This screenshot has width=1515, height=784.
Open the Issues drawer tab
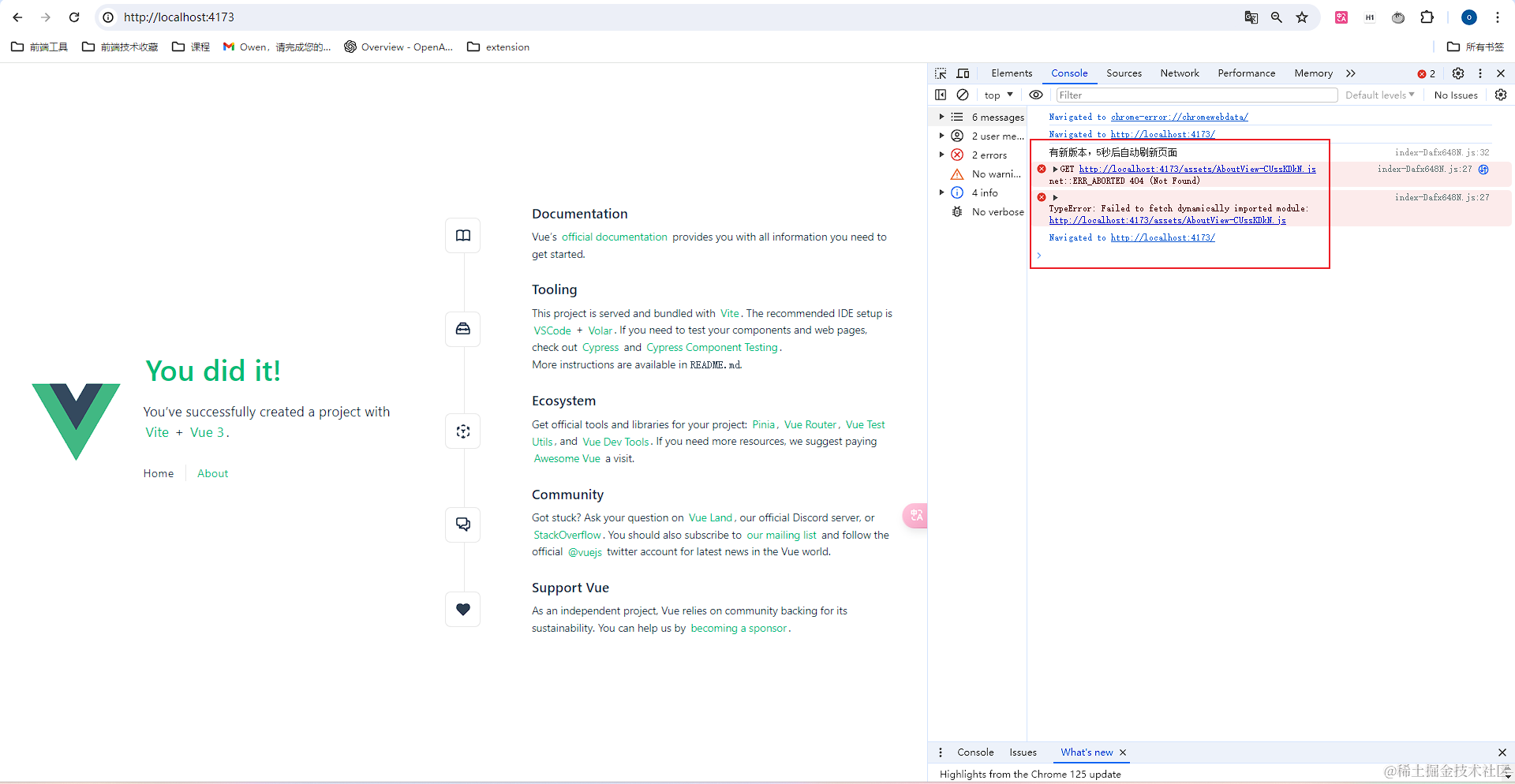click(x=1023, y=752)
